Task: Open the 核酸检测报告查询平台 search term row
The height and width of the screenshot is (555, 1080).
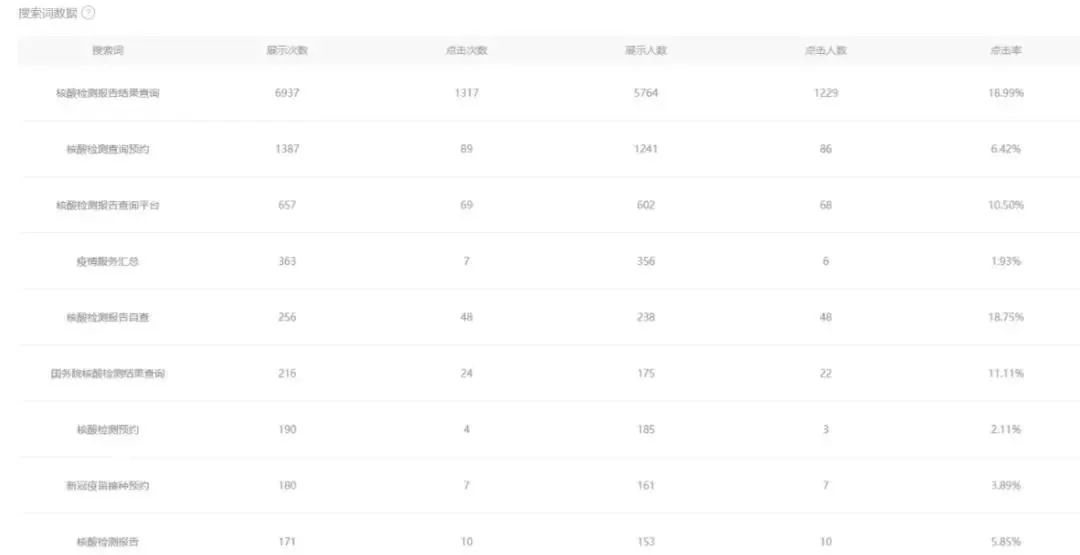Action: point(108,205)
